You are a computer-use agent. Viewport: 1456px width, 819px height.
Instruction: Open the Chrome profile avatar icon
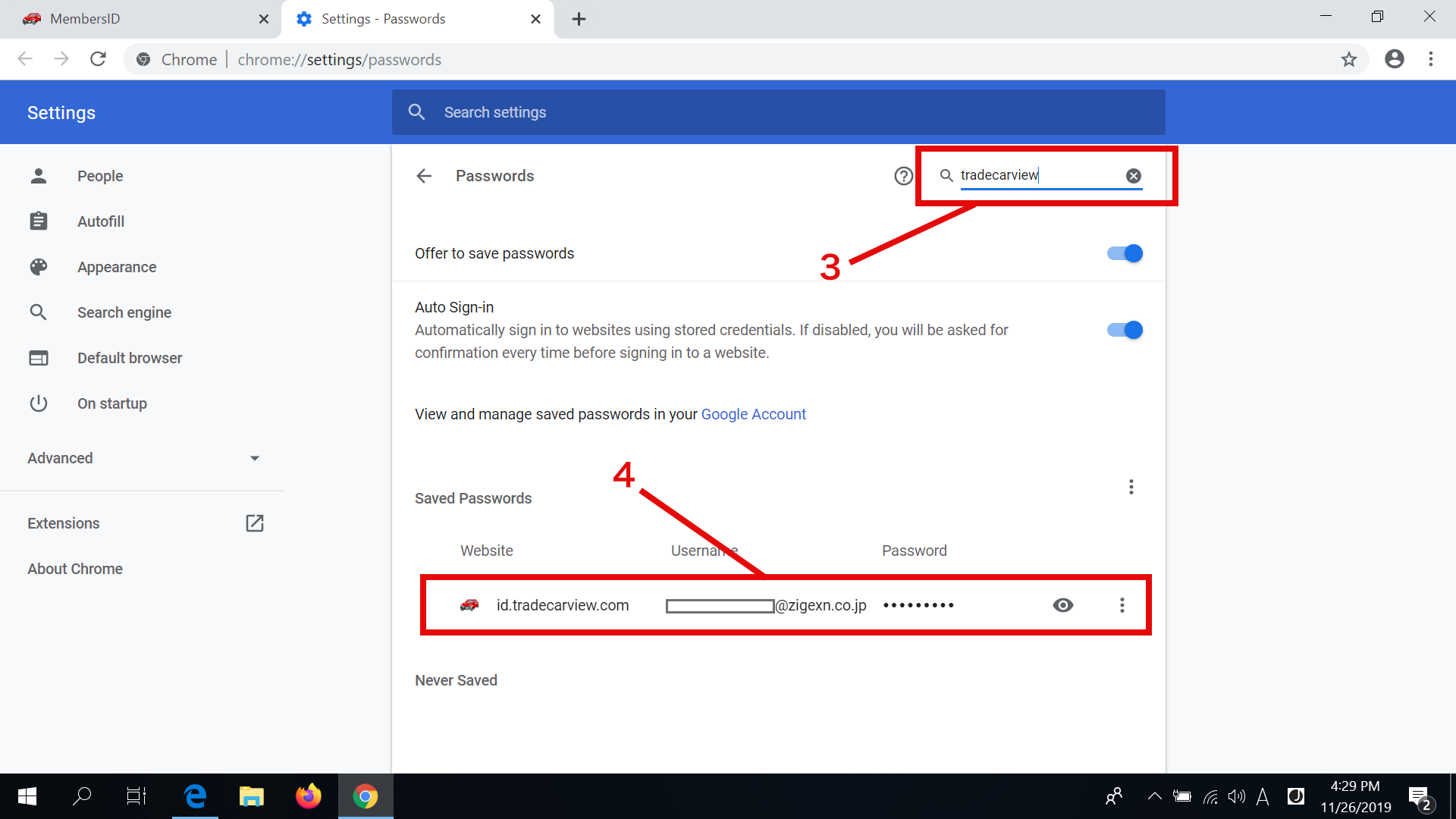(1394, 59)
